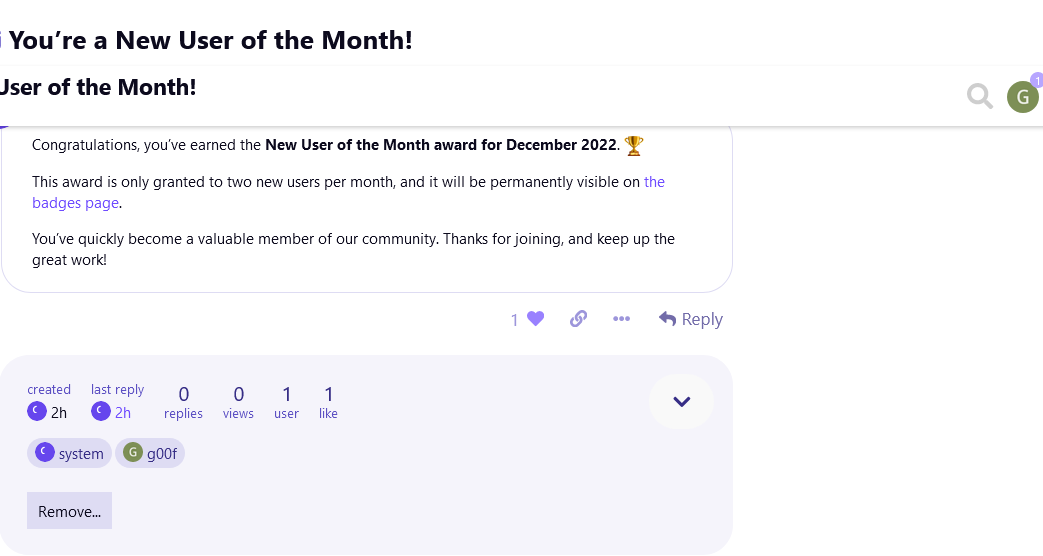This screenshot has height=556, width=1043.
Task: Click the 1 like count statistic
Action: [x=329, y=401]
